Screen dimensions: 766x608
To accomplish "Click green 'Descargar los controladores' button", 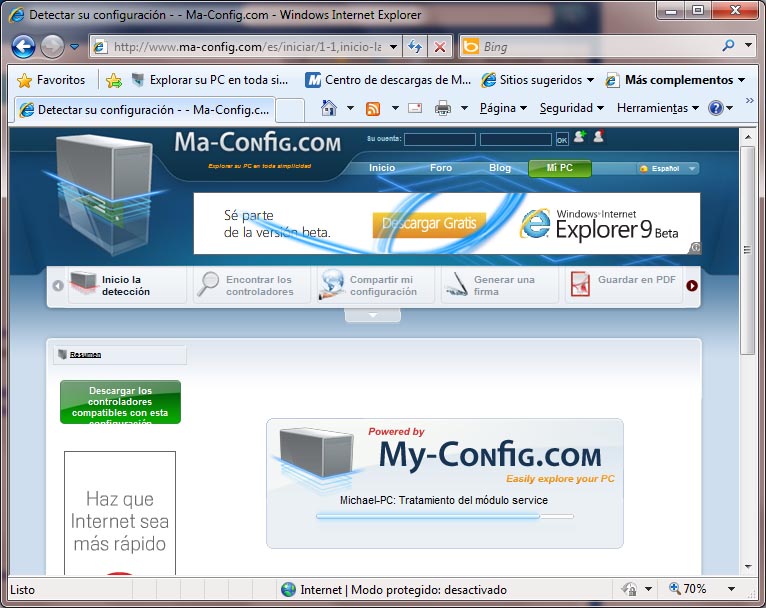I will point(120,402).
